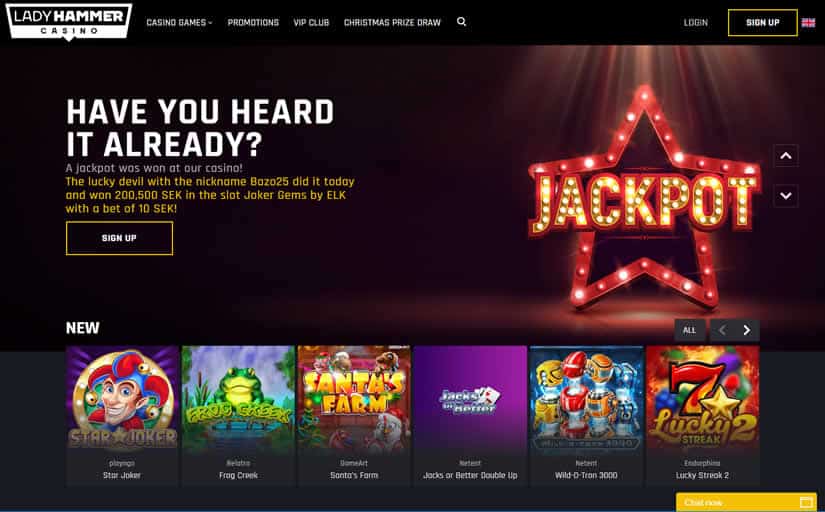This screenshot has height=512, width=825.
Task: Go to previous new games with left arrow
Action: tap(722, 330)
